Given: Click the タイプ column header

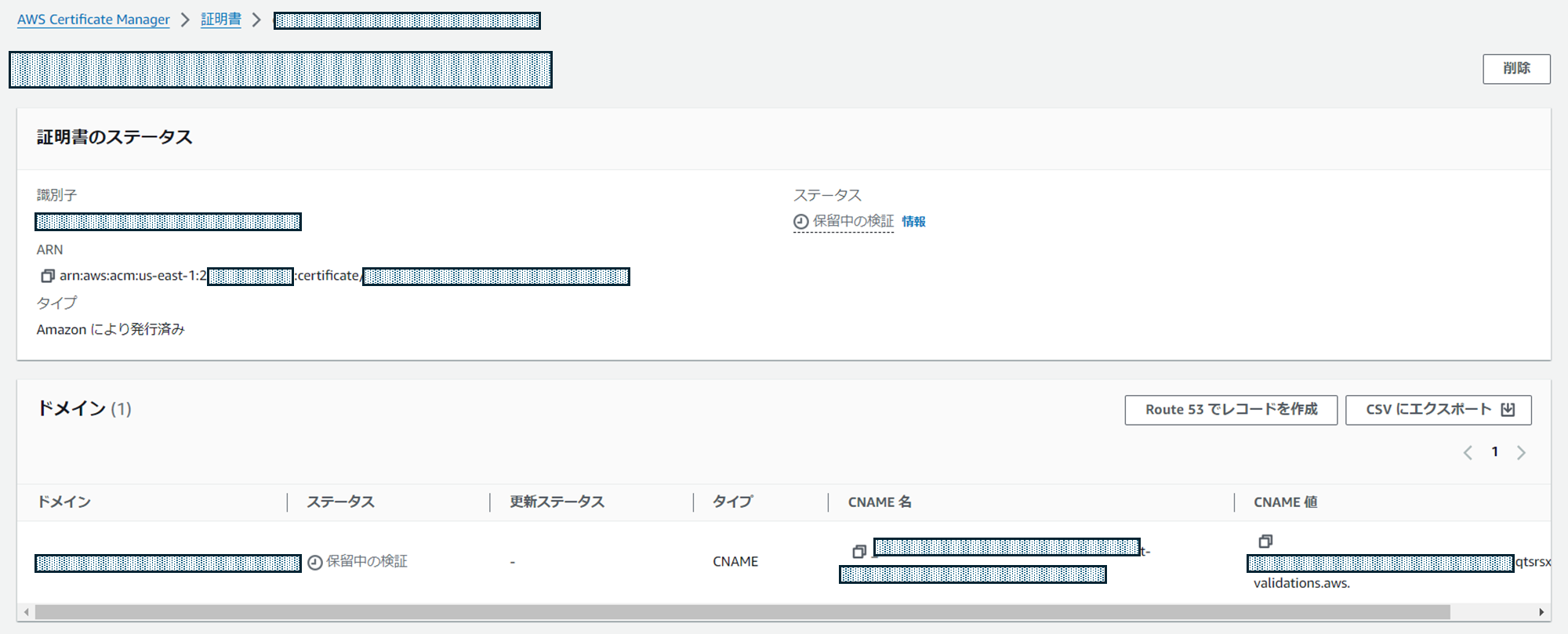Looking at the screenshot, I should [x=732, y=502].
